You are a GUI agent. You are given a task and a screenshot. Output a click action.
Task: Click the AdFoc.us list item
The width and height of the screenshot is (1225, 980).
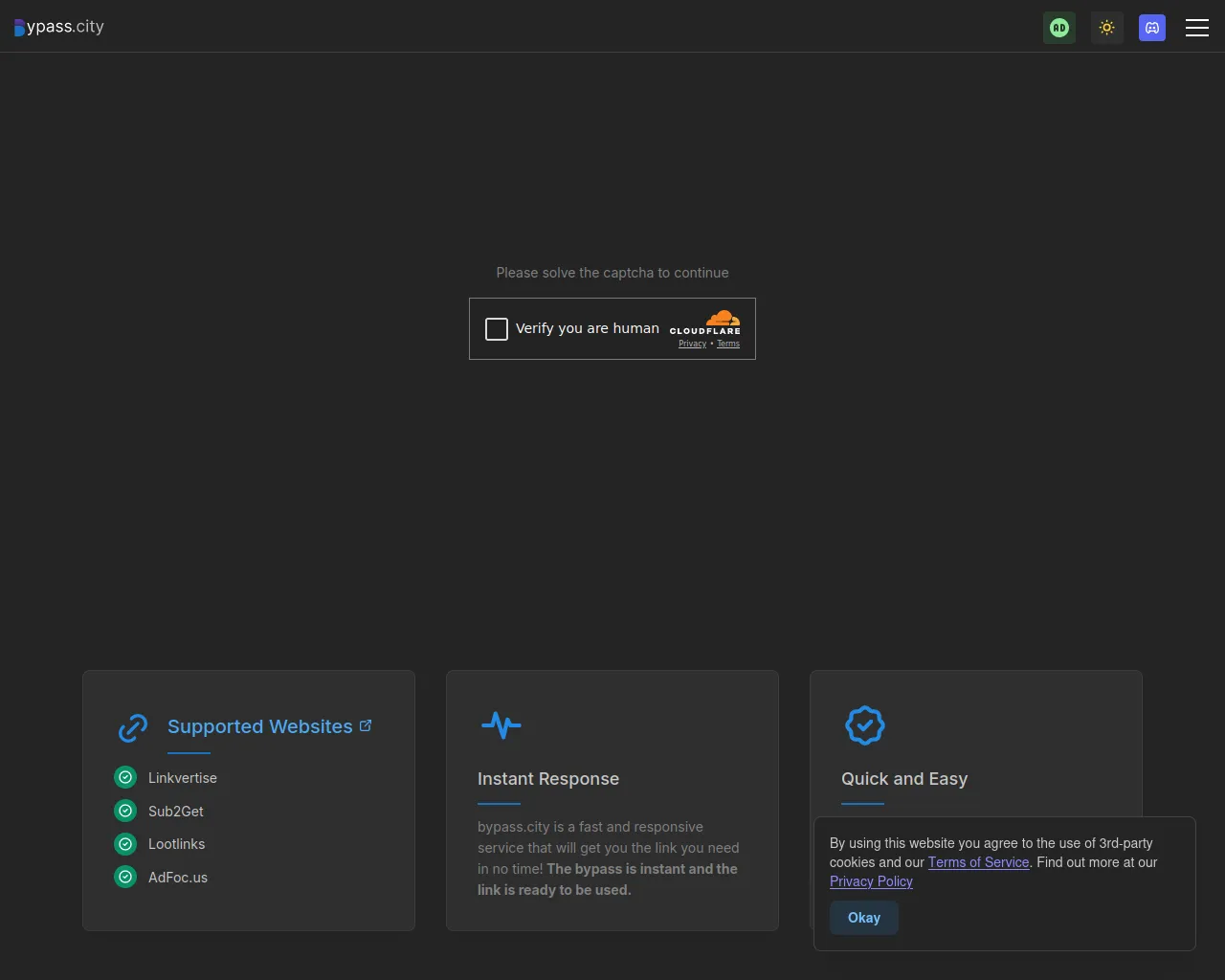coord(177,877)
